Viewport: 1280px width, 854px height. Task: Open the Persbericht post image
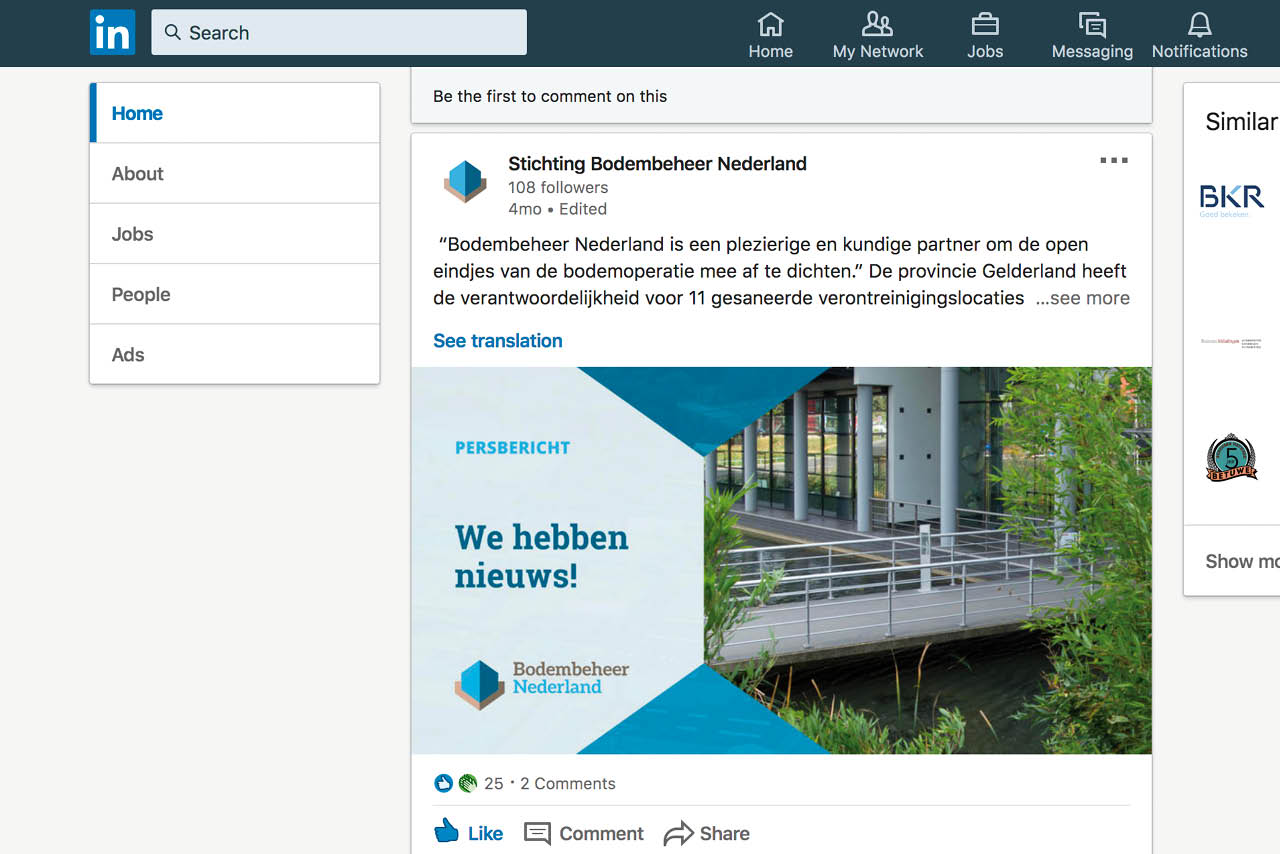pos(781,560)
